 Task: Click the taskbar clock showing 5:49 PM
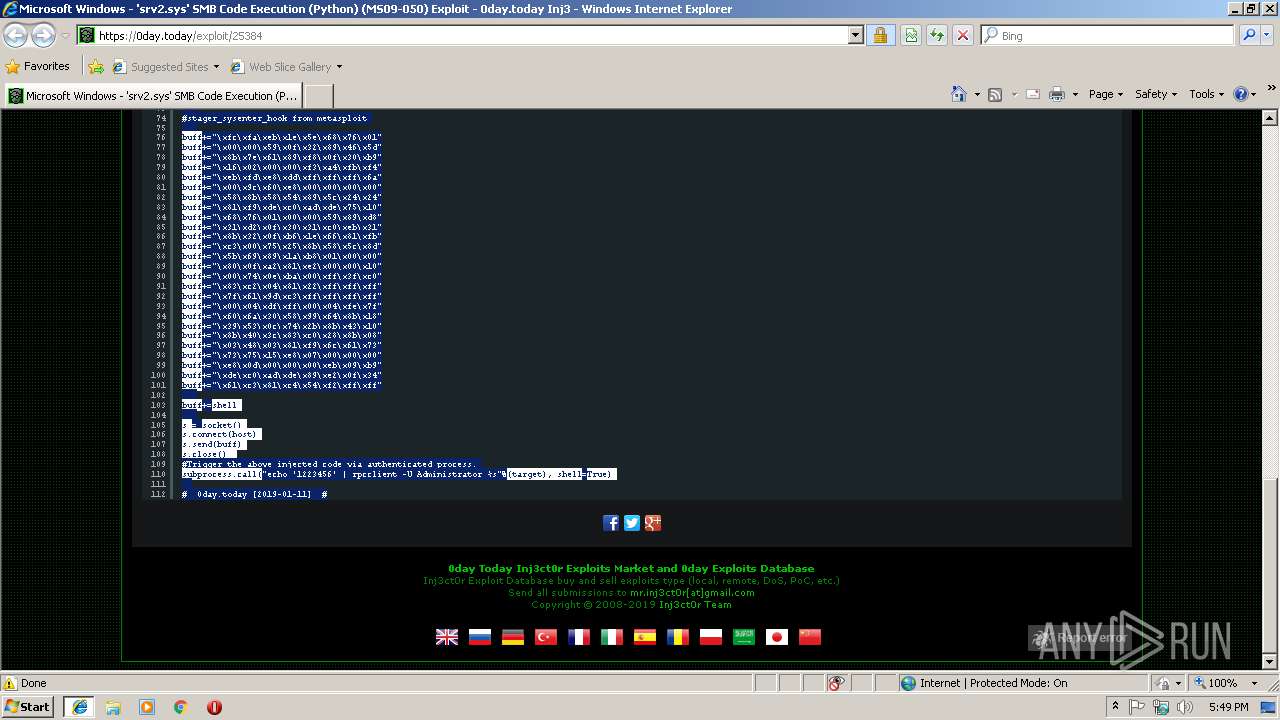tap(1227, 707)
